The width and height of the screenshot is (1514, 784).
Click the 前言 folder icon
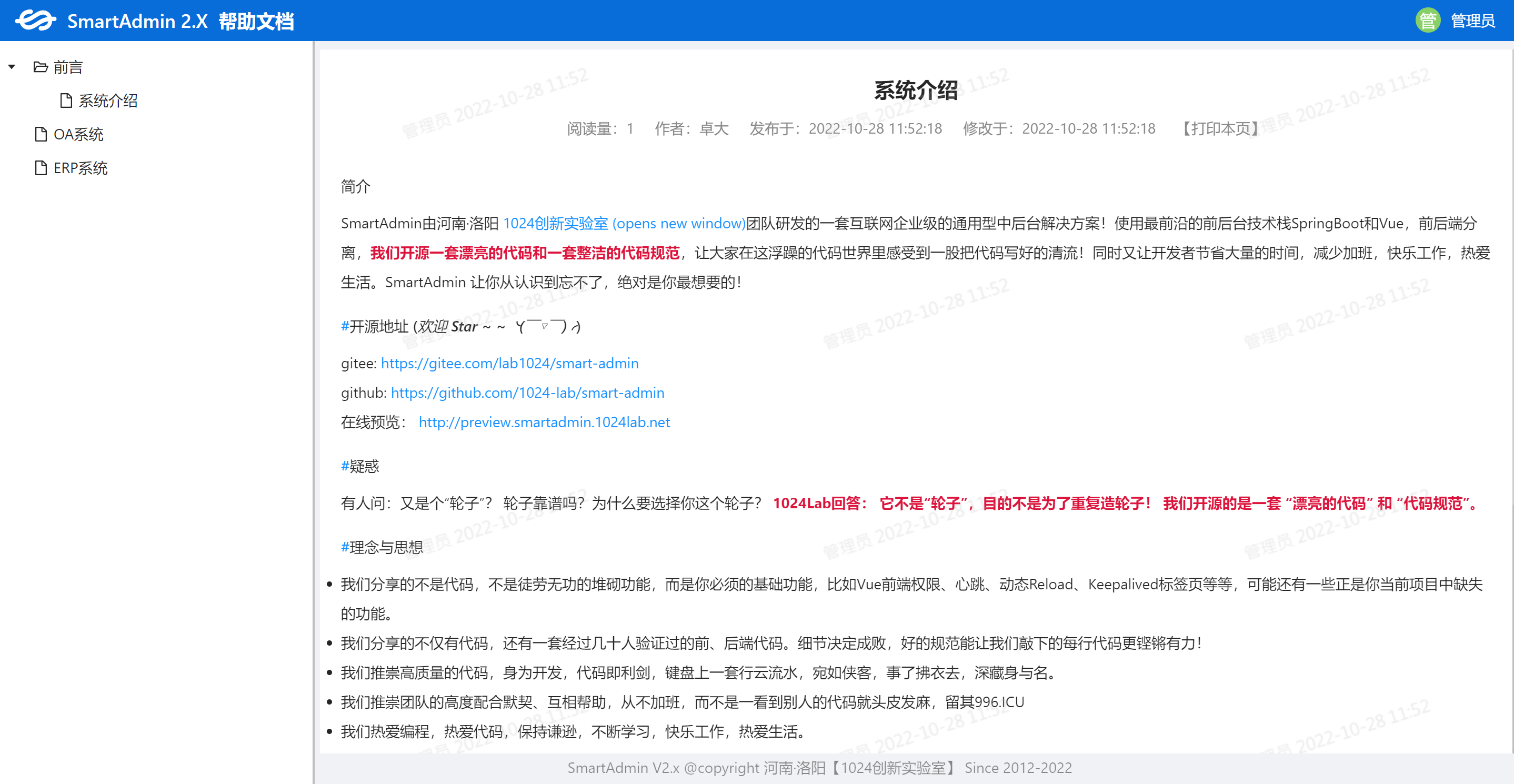41,67
